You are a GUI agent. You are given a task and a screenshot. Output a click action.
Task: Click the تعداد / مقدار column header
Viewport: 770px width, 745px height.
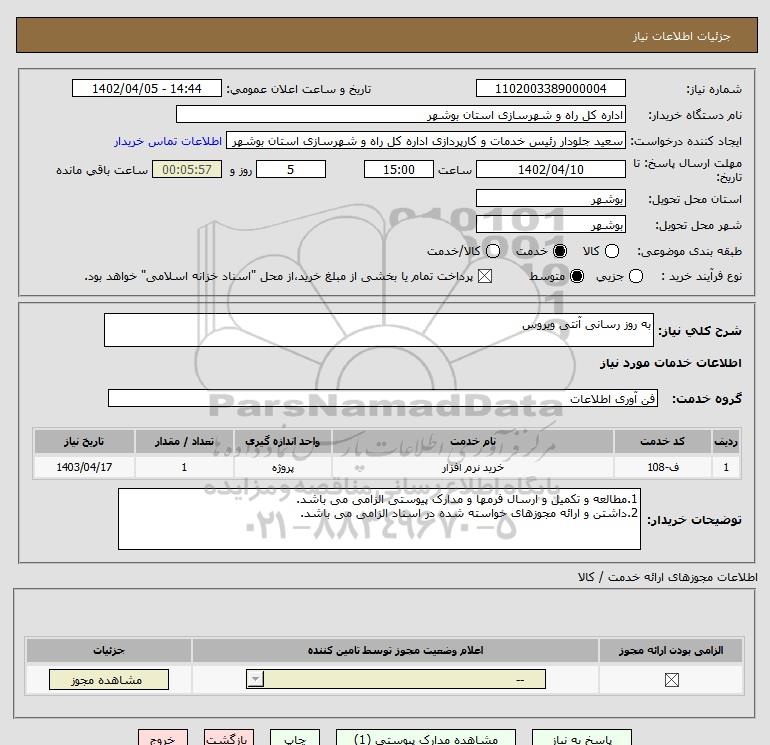[184, 441]
